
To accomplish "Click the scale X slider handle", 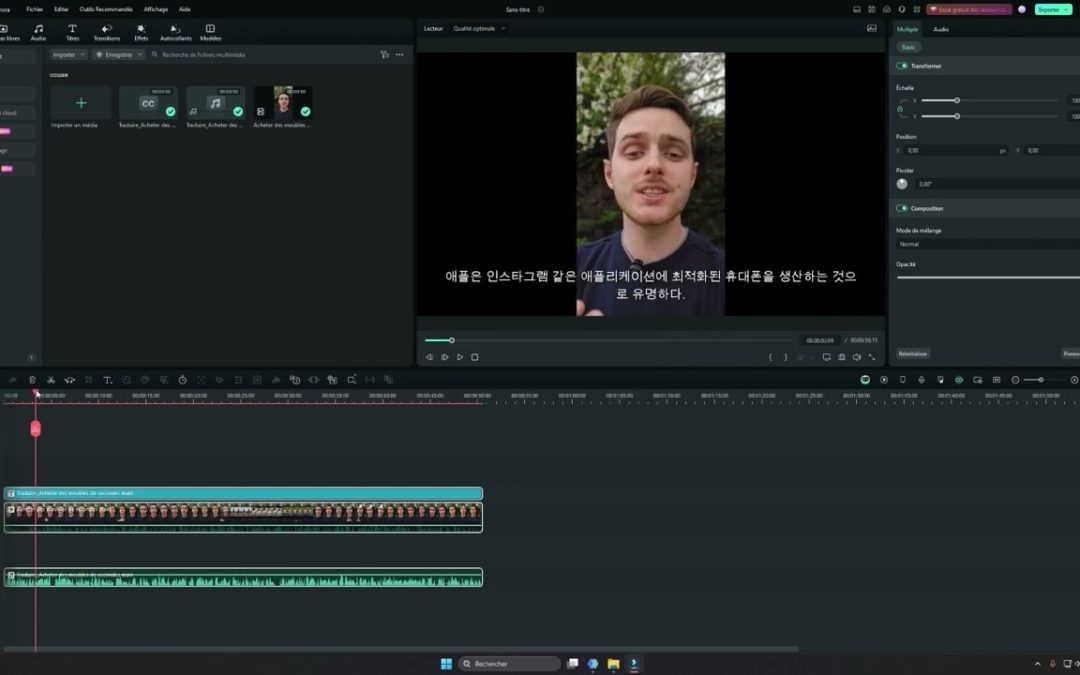I will 957,101.
